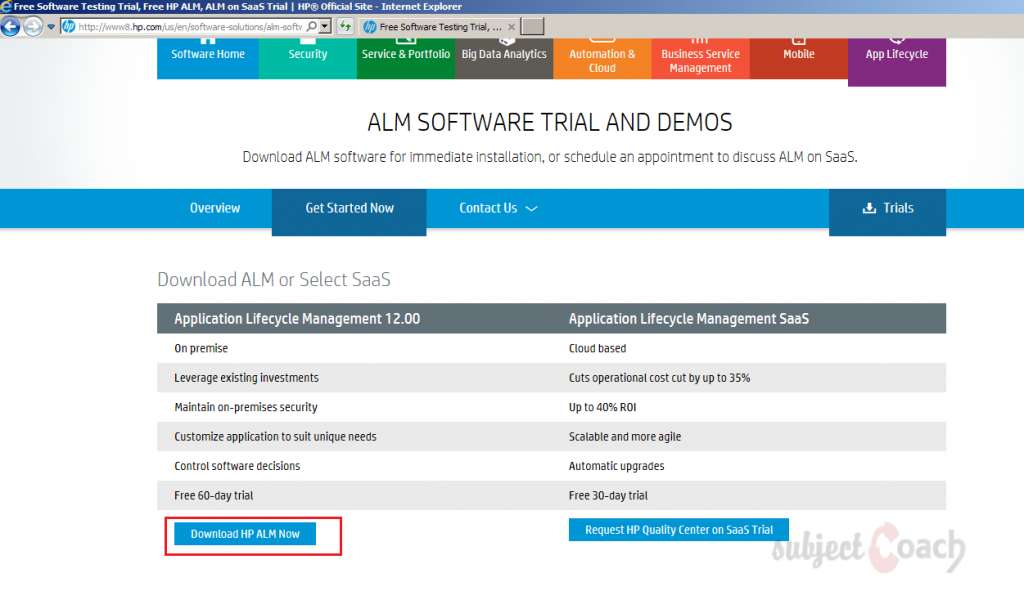Click the Internet Explorer logo in title bar
This screenshot has height=591, width=1024.
[6, 7]
